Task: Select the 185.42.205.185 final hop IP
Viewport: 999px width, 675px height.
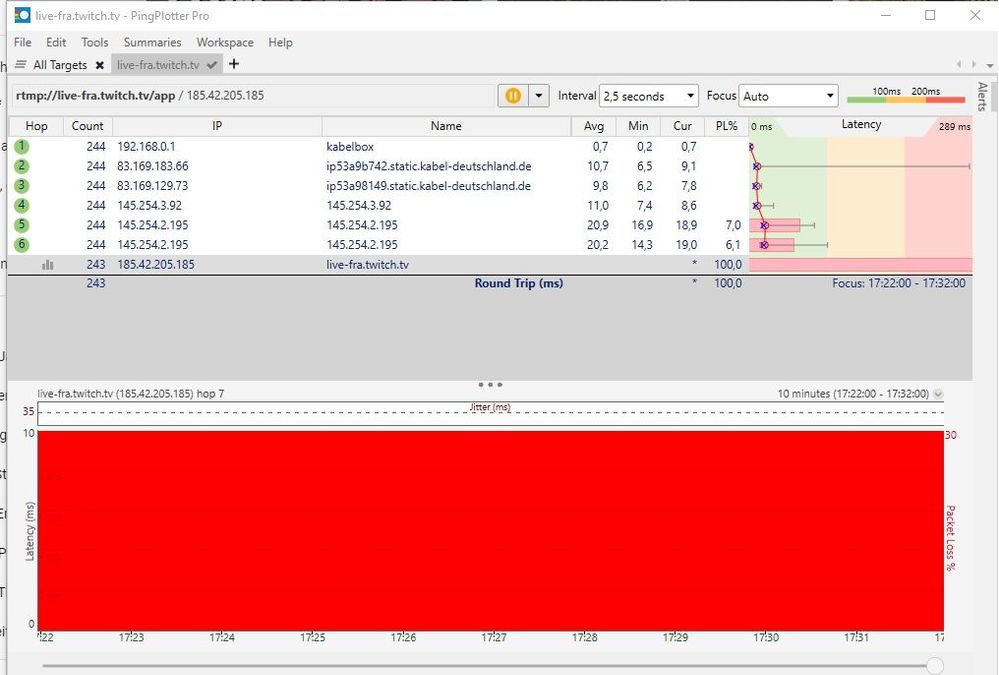Action: 156,265
